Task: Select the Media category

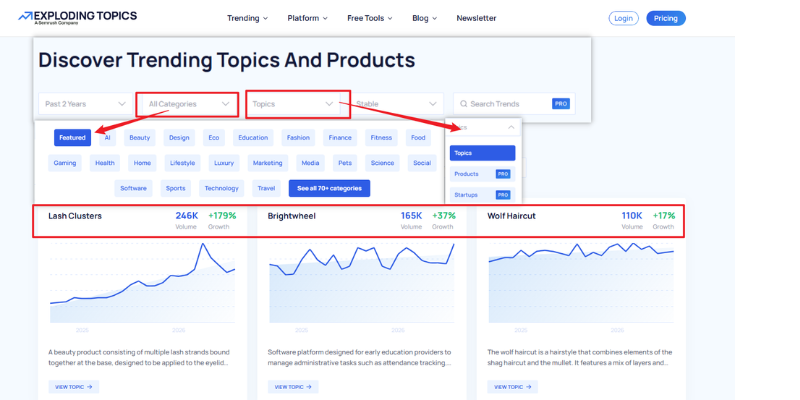Action: coord(310,163)
